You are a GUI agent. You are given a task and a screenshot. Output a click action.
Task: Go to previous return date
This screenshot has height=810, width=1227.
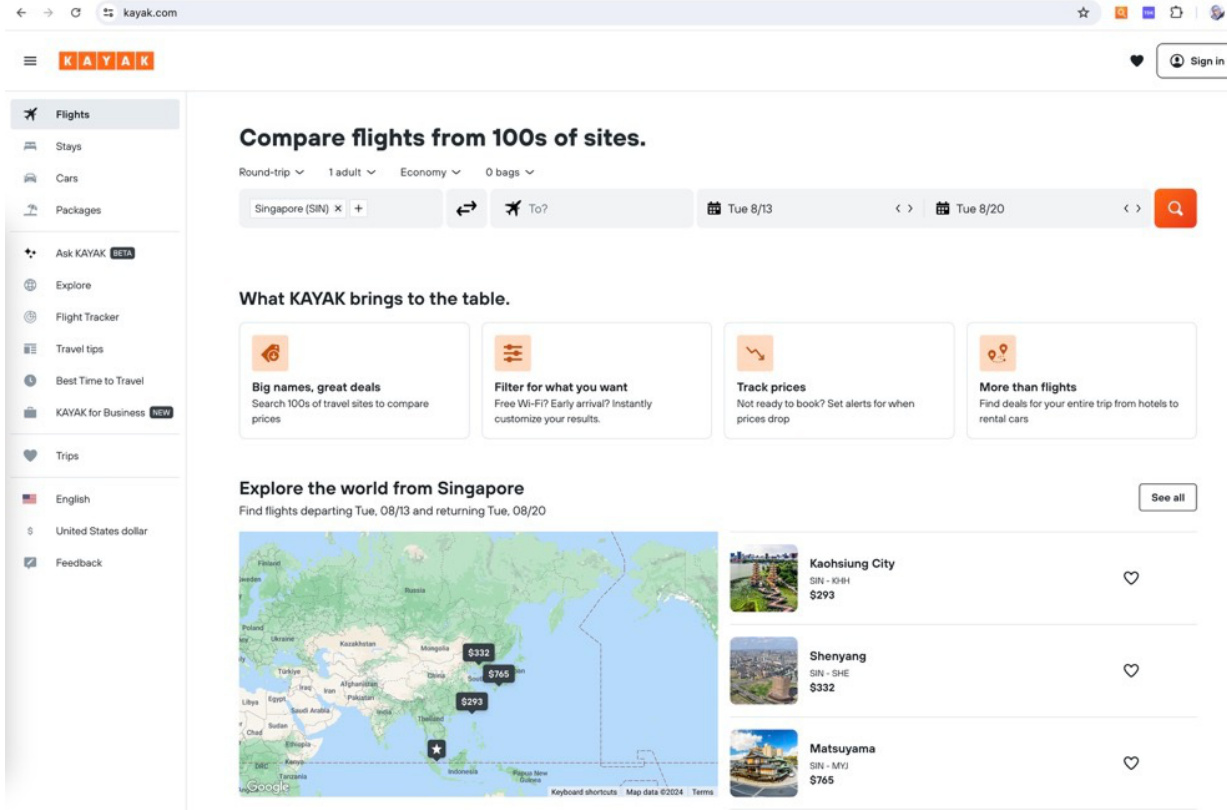tap(1126, 209)
